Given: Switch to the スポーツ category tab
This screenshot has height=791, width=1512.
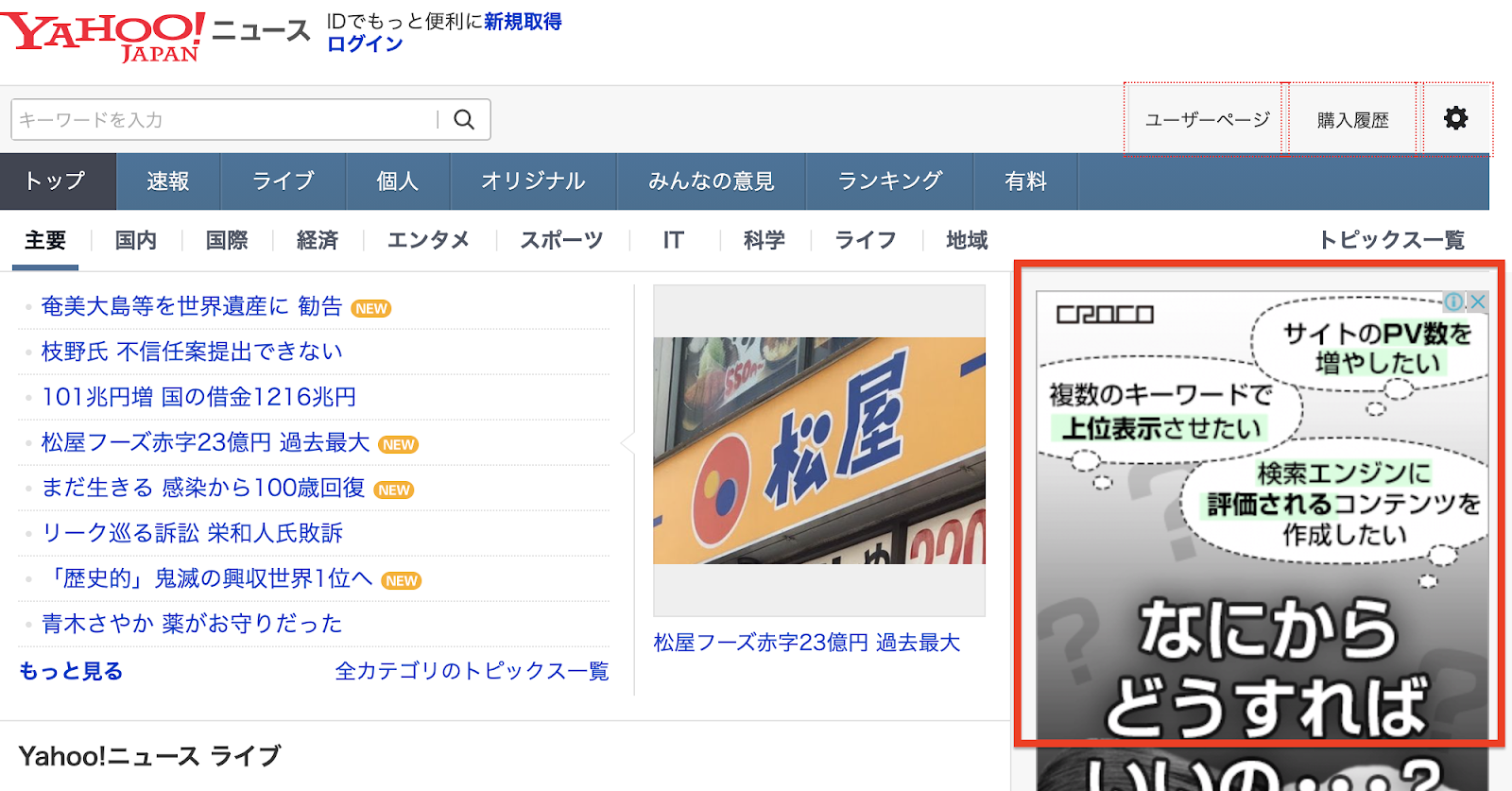Looking at the screenshot, I should (x=562, y=240).
